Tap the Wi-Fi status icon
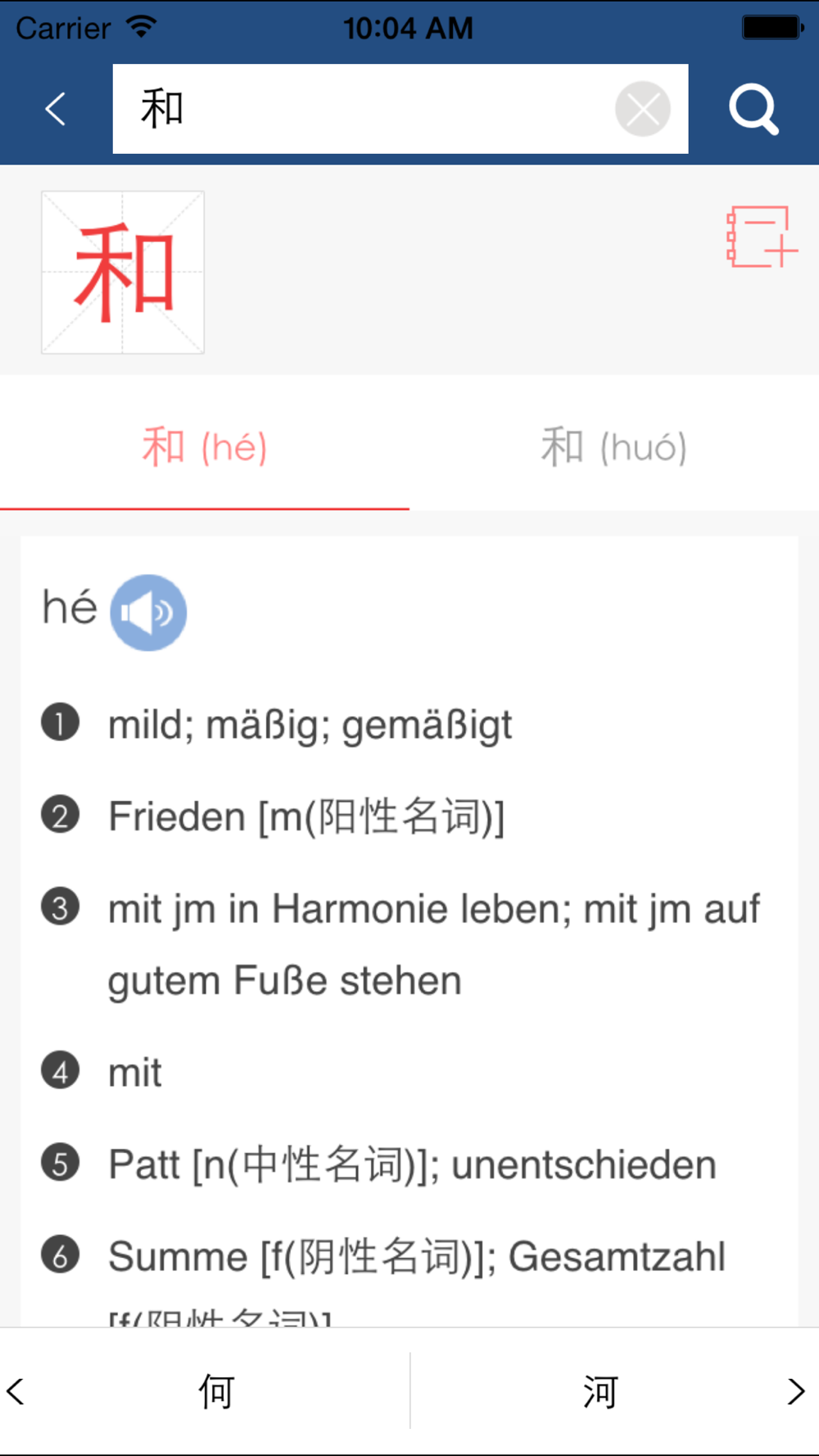Screen dimensions: 819x1456 point(142,27)
